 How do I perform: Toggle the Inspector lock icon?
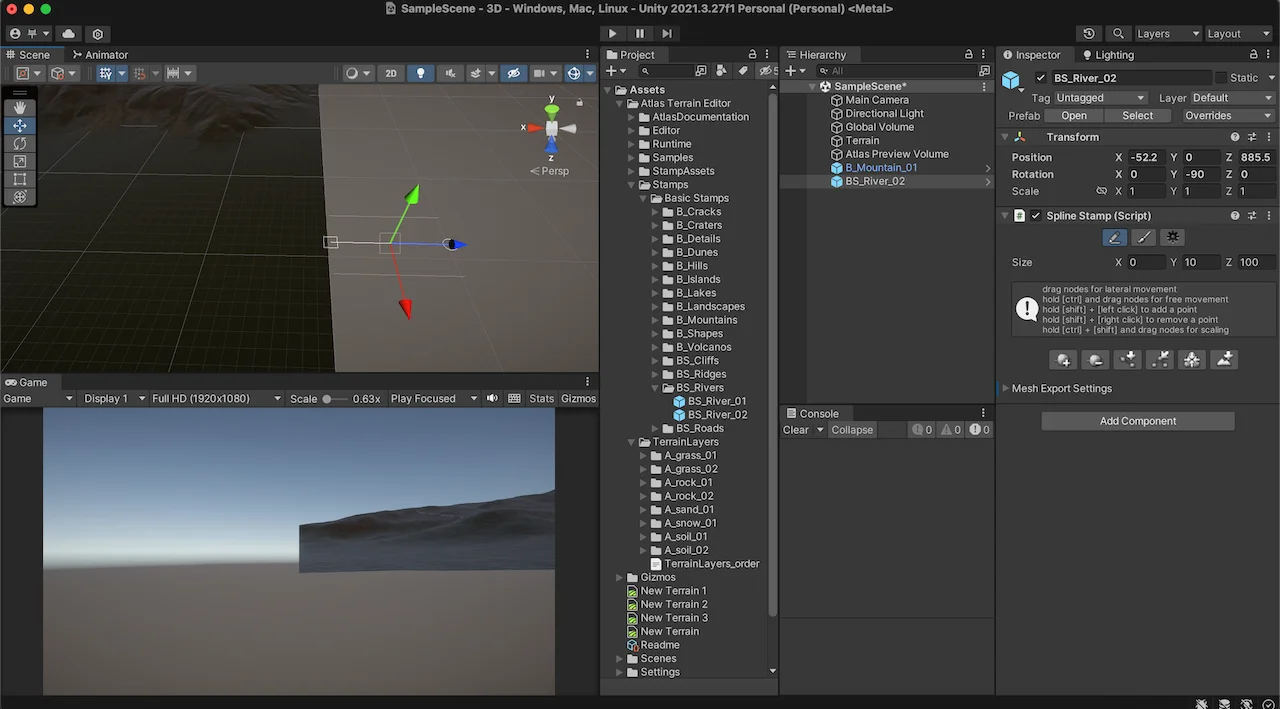tap(1255, 55)
